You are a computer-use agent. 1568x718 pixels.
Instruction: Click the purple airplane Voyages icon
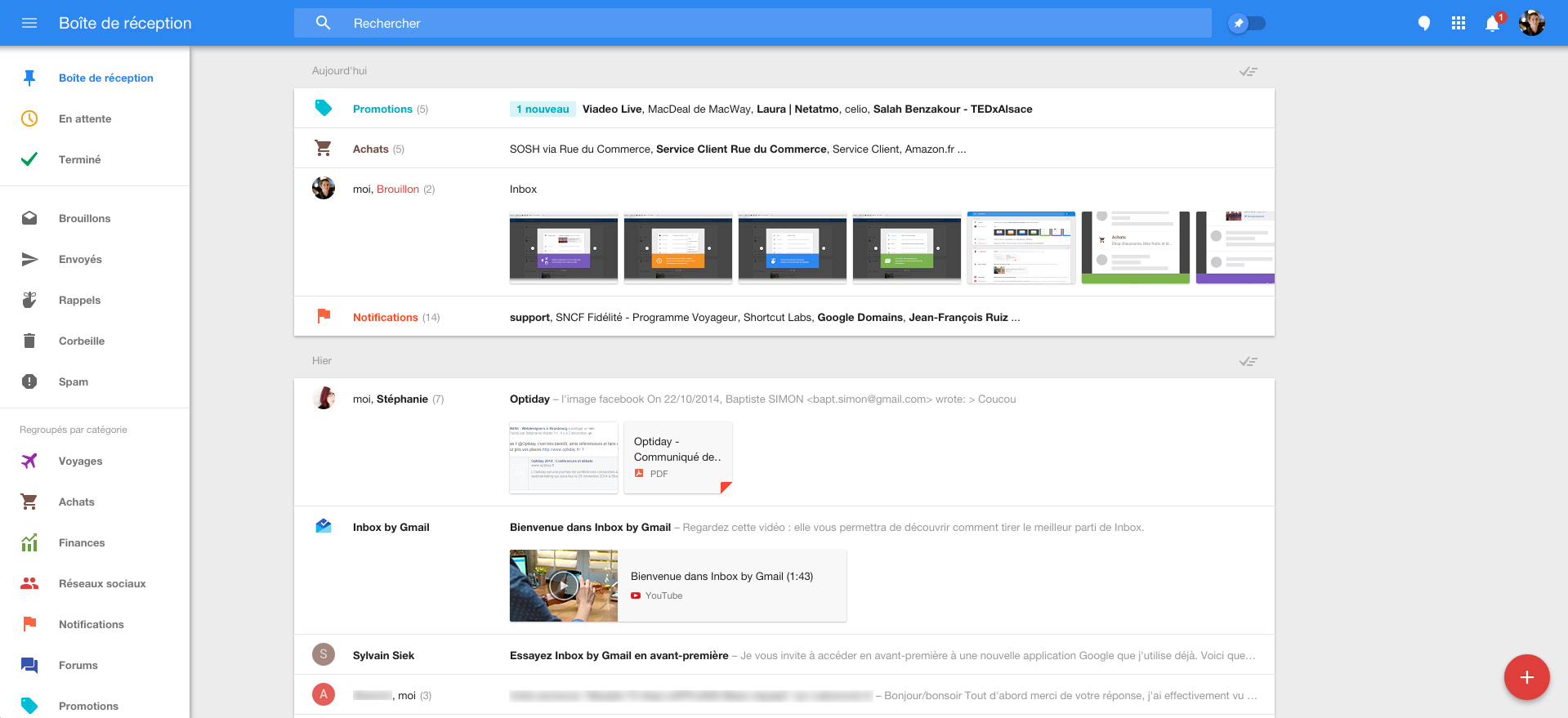(29, 461)
